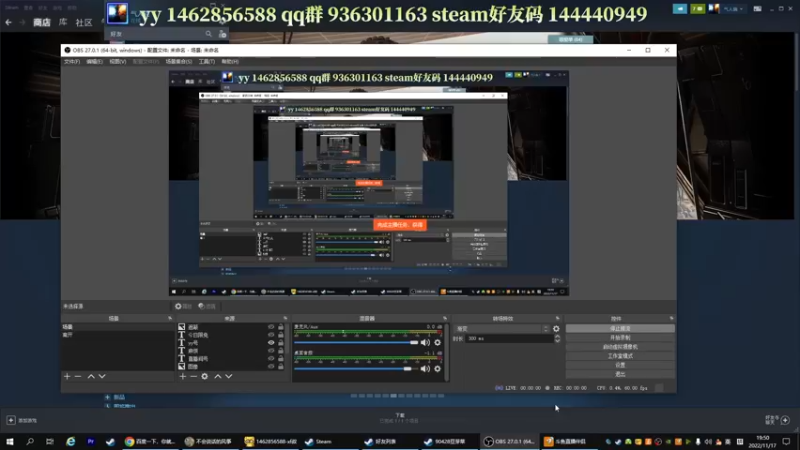800x450 pixels.
Task: Move scene up in Scenes panel
Action: 91,376
